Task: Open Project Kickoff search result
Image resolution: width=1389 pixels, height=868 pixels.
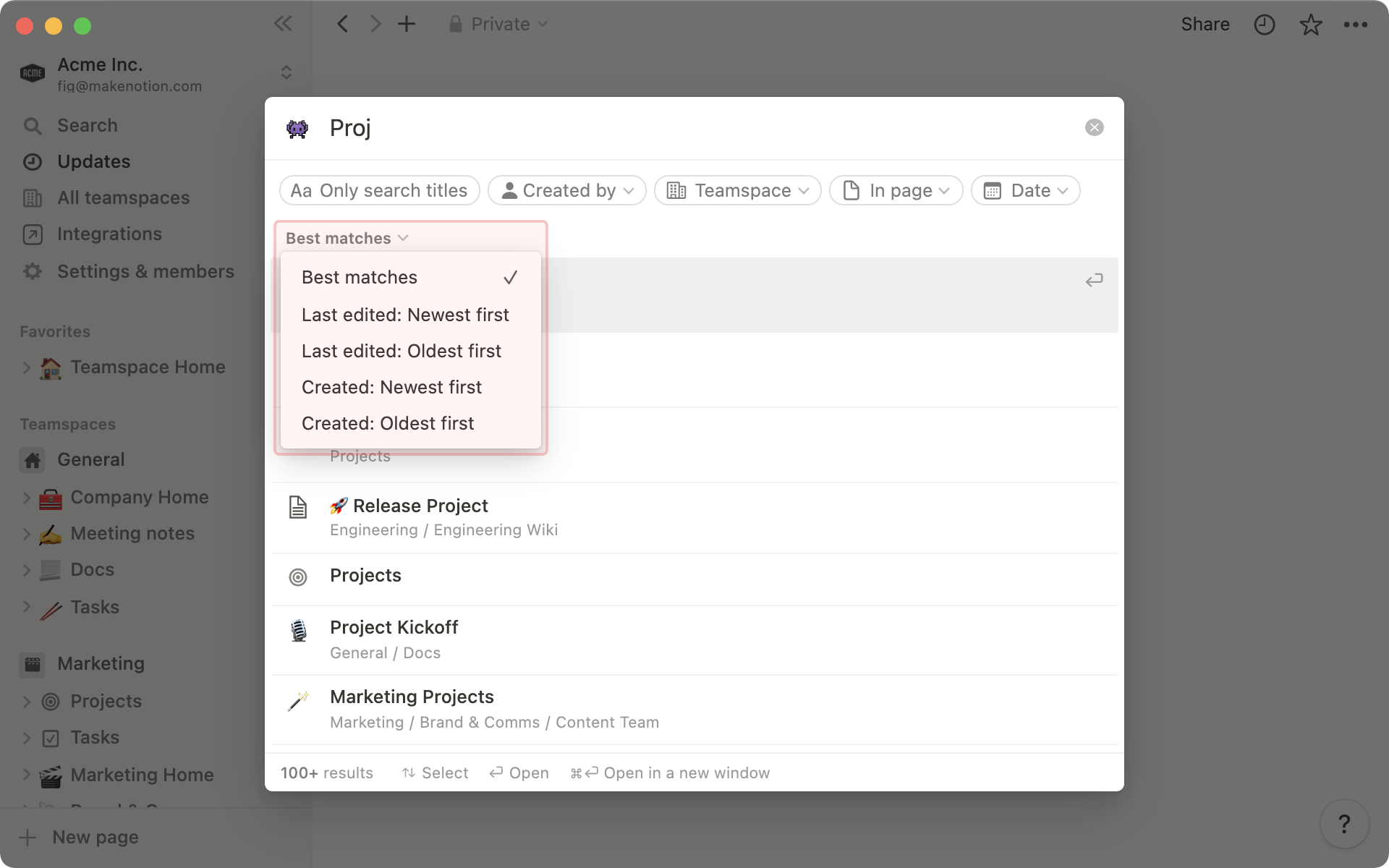Action: tap(694, 640)
